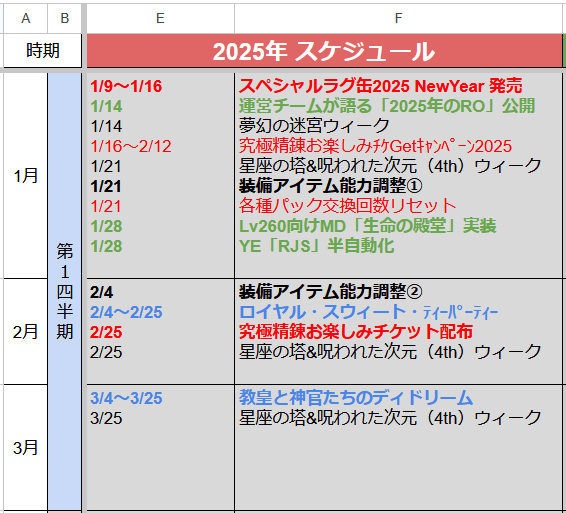The image size is (566, 513).
Task: Click the date 1/28 beside 生命の殿堂
Action: 106,227
